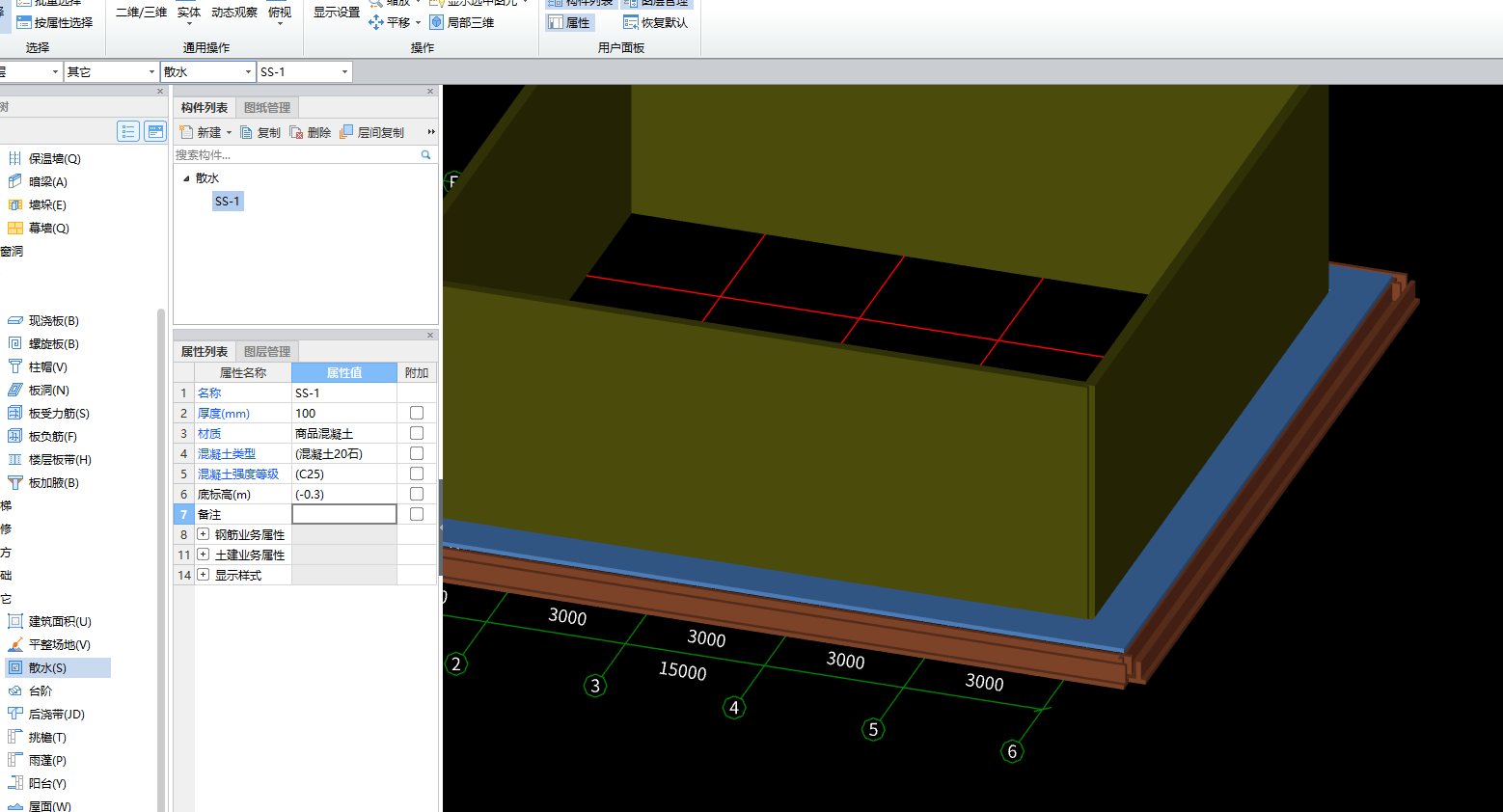Switch to the 图层管理 tab
This screenshot has width=1503, height=812.
tap(267, 352)
